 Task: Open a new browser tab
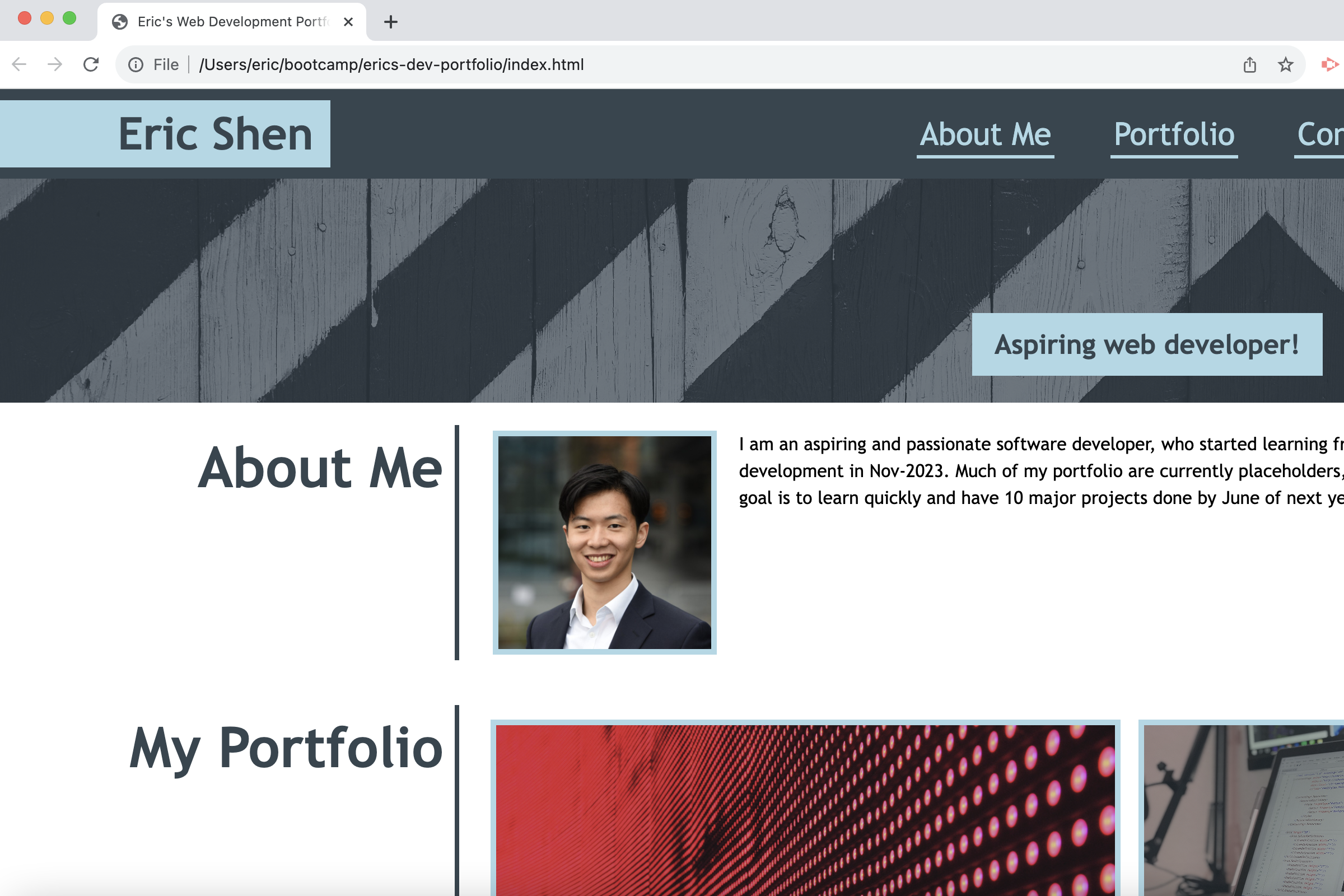[x=390, y=22]
